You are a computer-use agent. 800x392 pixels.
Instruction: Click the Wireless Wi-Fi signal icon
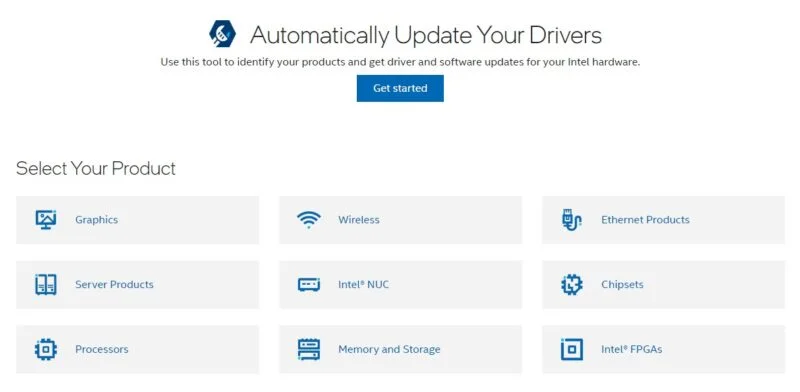[309, 219]
